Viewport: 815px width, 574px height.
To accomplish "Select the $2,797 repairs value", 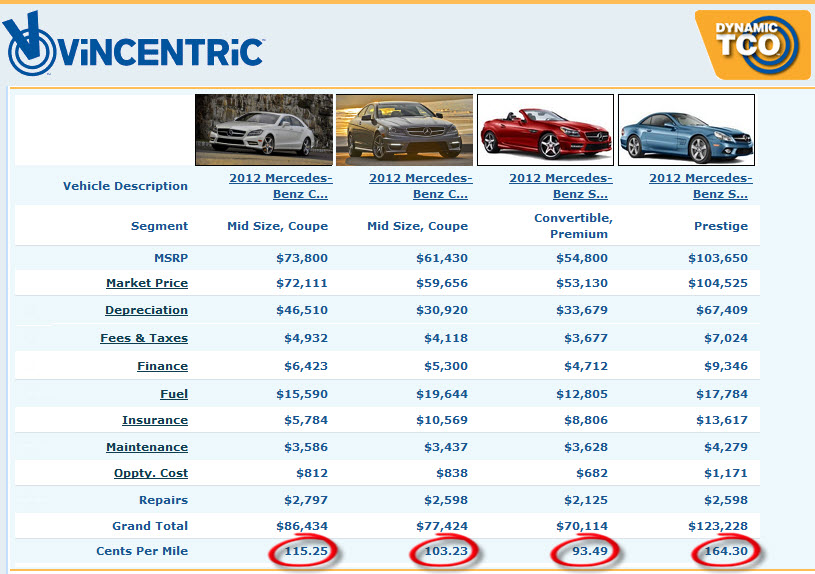I will tap(306, 500).
